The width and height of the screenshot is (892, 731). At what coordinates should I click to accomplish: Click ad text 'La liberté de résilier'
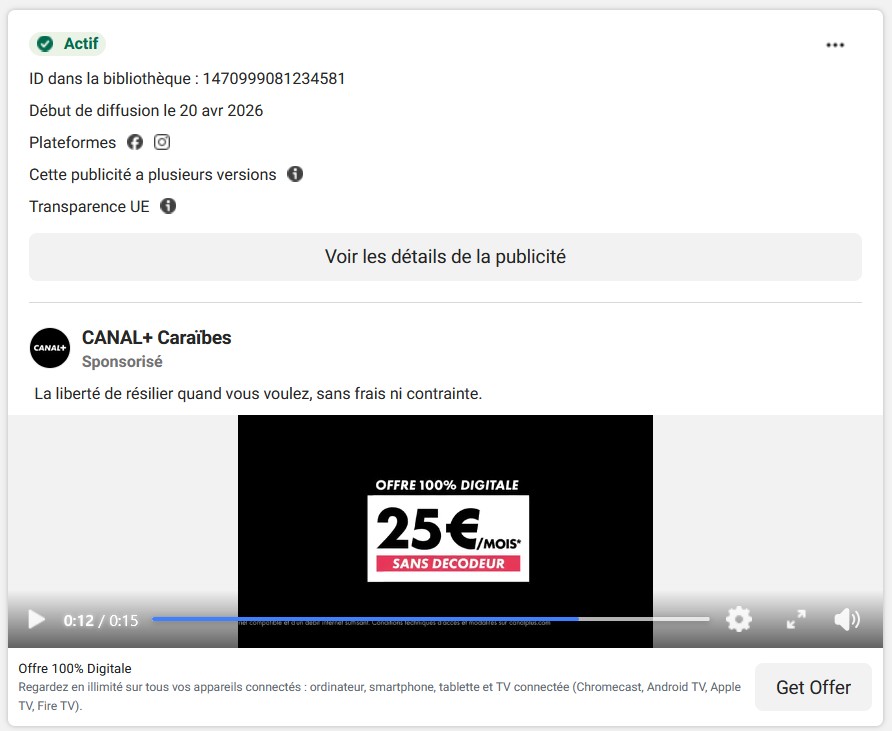click(258, 394)
